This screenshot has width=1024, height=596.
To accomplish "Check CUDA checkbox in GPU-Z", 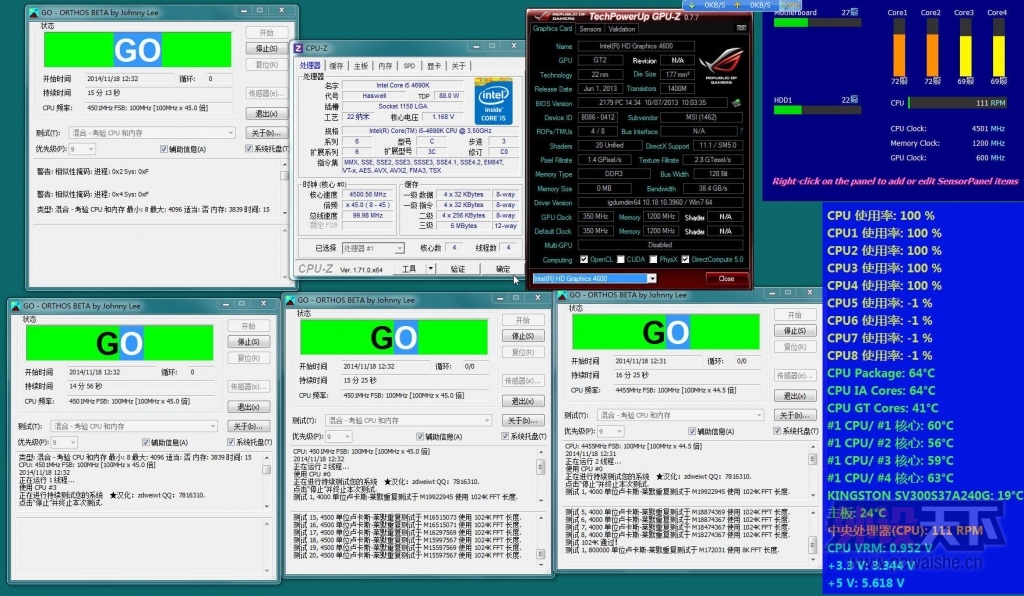I will [620, 259].
